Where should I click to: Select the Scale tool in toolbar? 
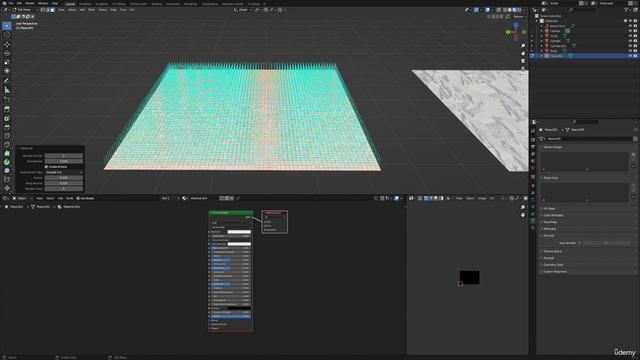click(x=7, y=62)
